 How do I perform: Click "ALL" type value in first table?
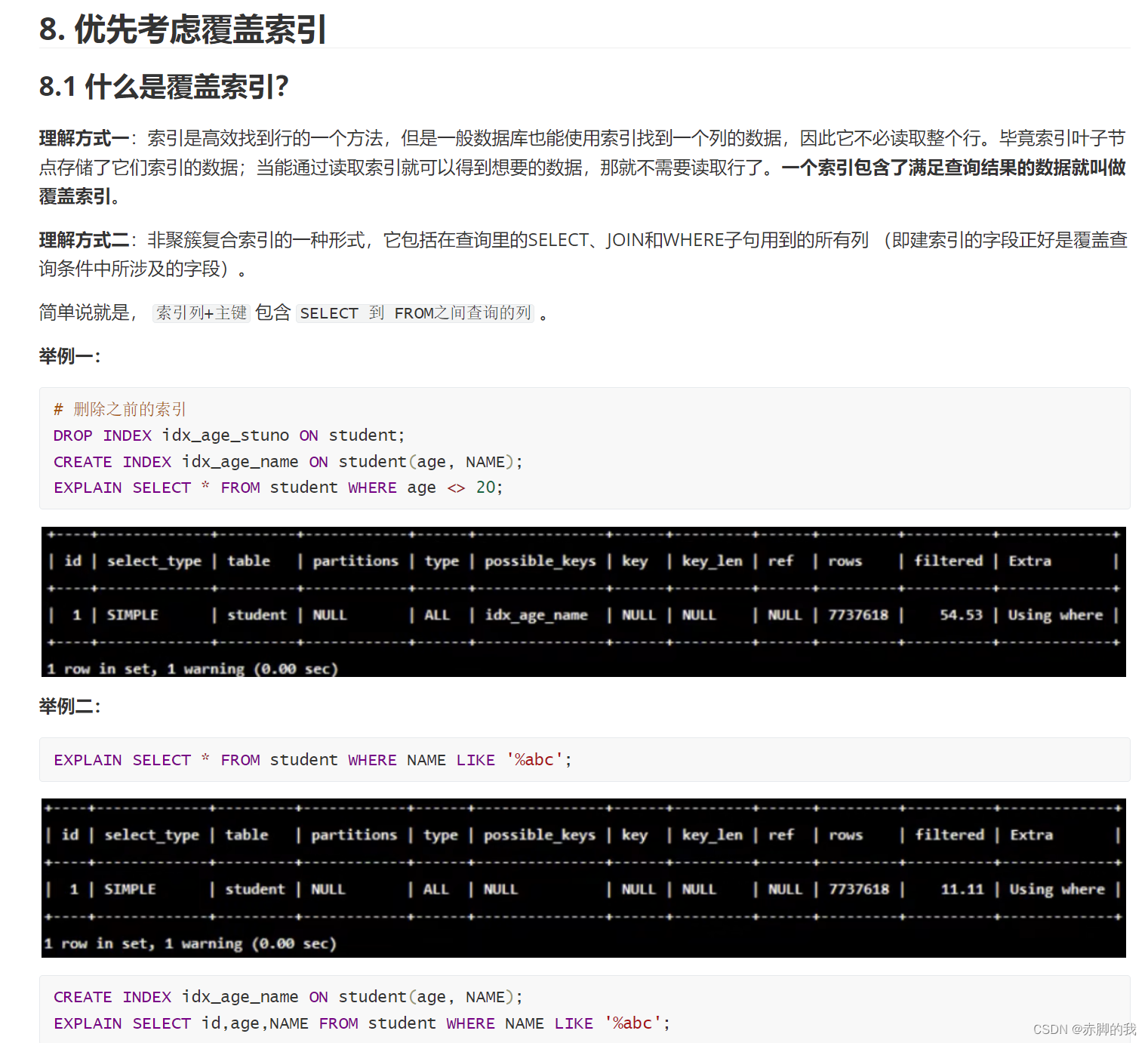tap(437, 615)
